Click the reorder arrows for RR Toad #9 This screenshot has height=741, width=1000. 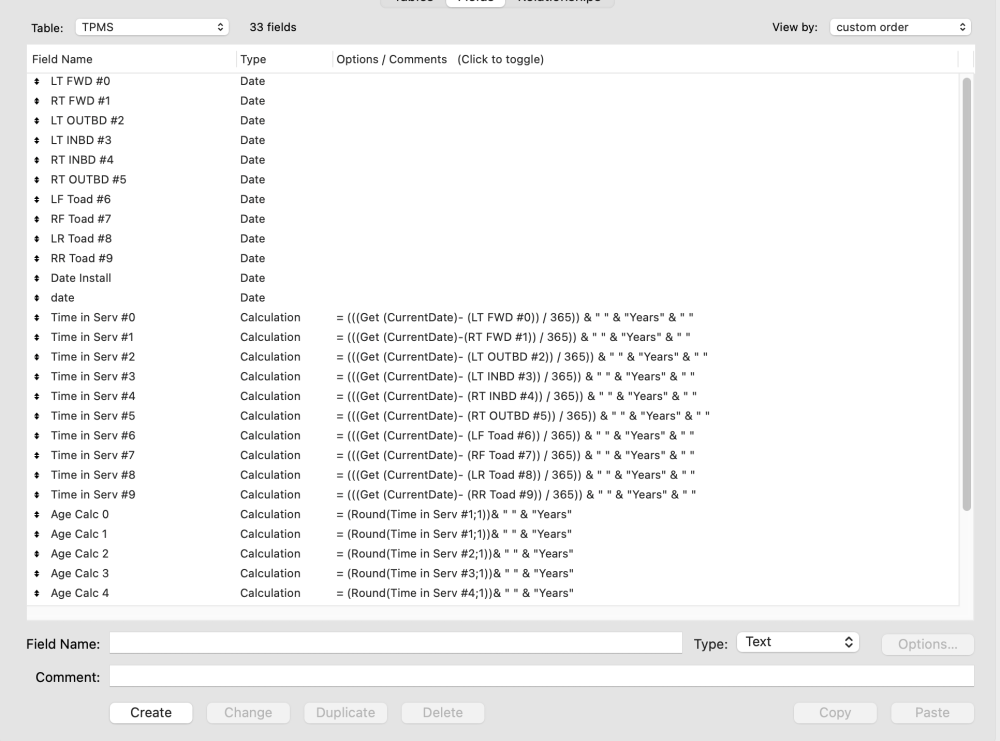(37, 258)
